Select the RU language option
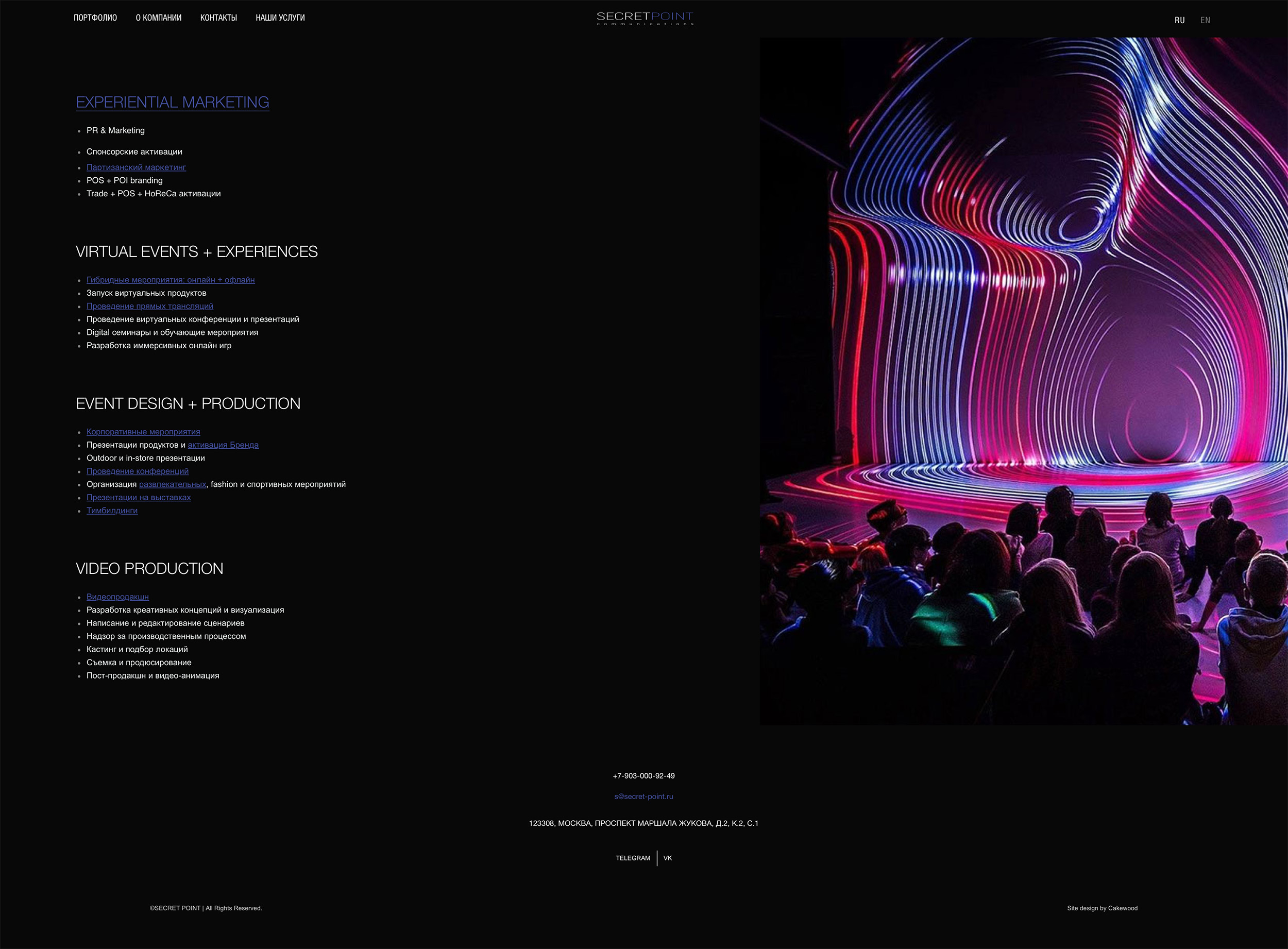1288x949 pixels. [1179, 20]
